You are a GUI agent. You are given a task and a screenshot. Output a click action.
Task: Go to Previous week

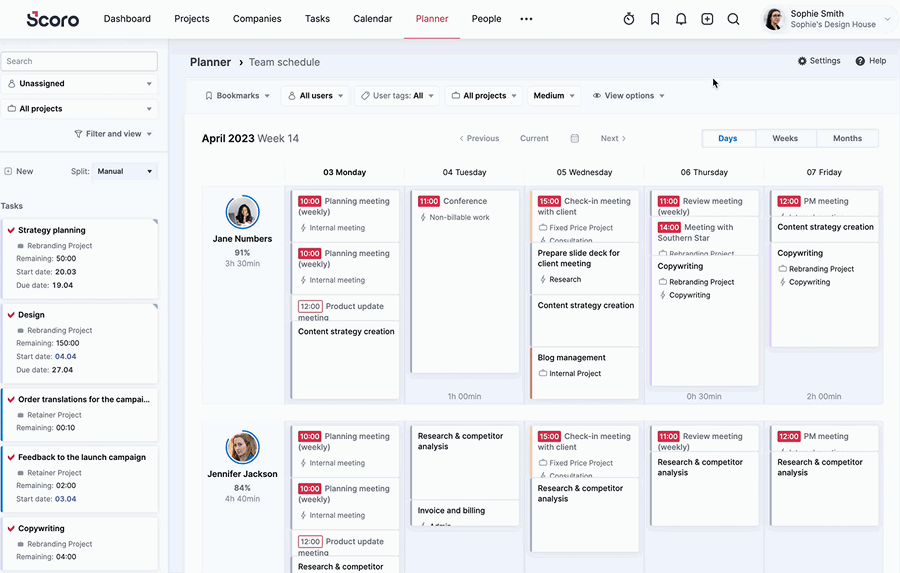click(x=479, y=138)
